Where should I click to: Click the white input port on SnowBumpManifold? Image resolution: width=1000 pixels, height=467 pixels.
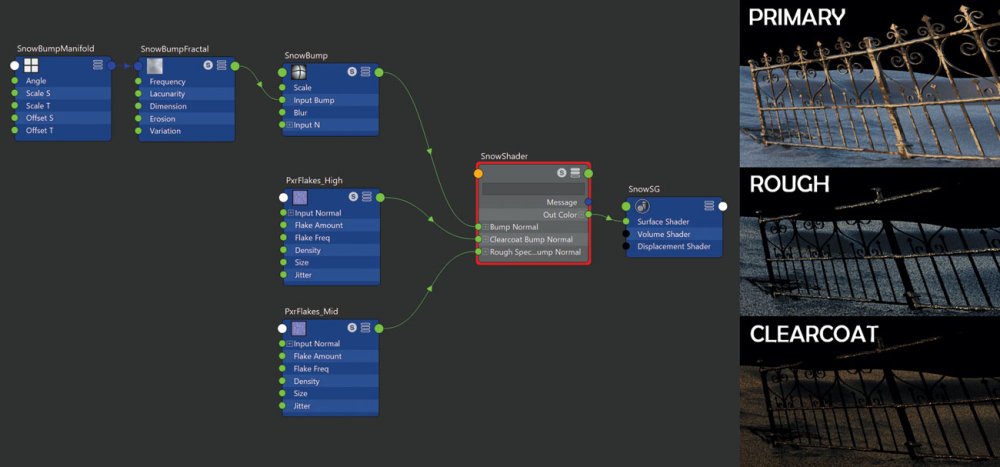click(x=15, y=65)
